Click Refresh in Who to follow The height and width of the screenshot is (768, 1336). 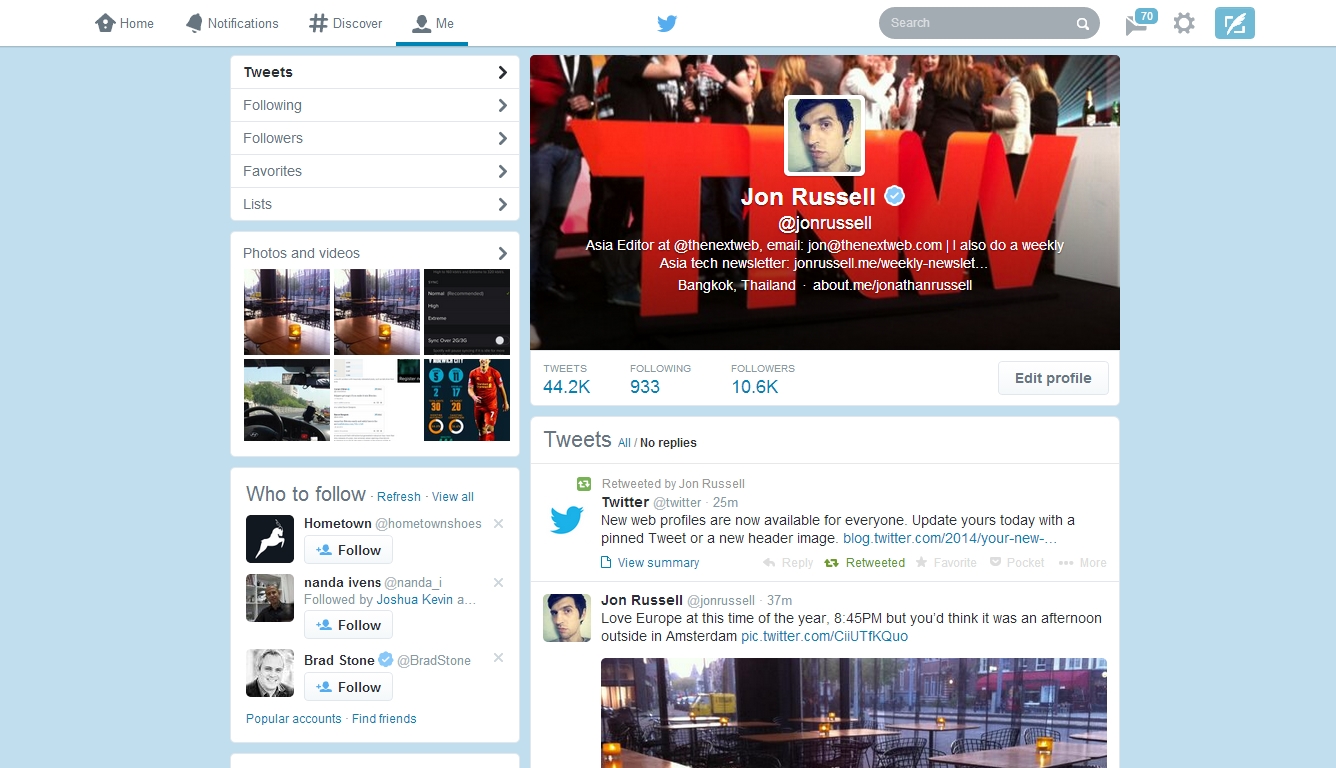(x=399, y=497)
